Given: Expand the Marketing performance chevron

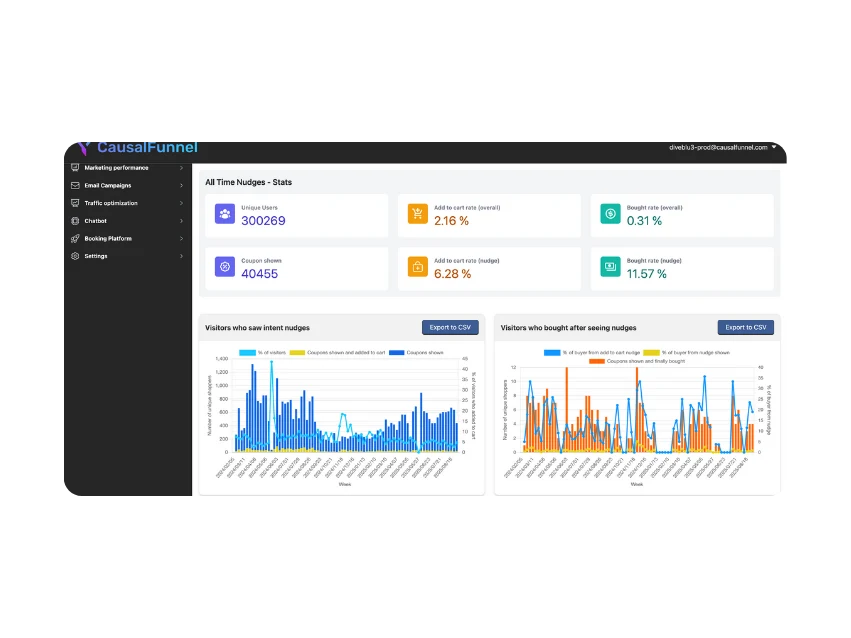Looking at the screenshot, I should (181, 168).
